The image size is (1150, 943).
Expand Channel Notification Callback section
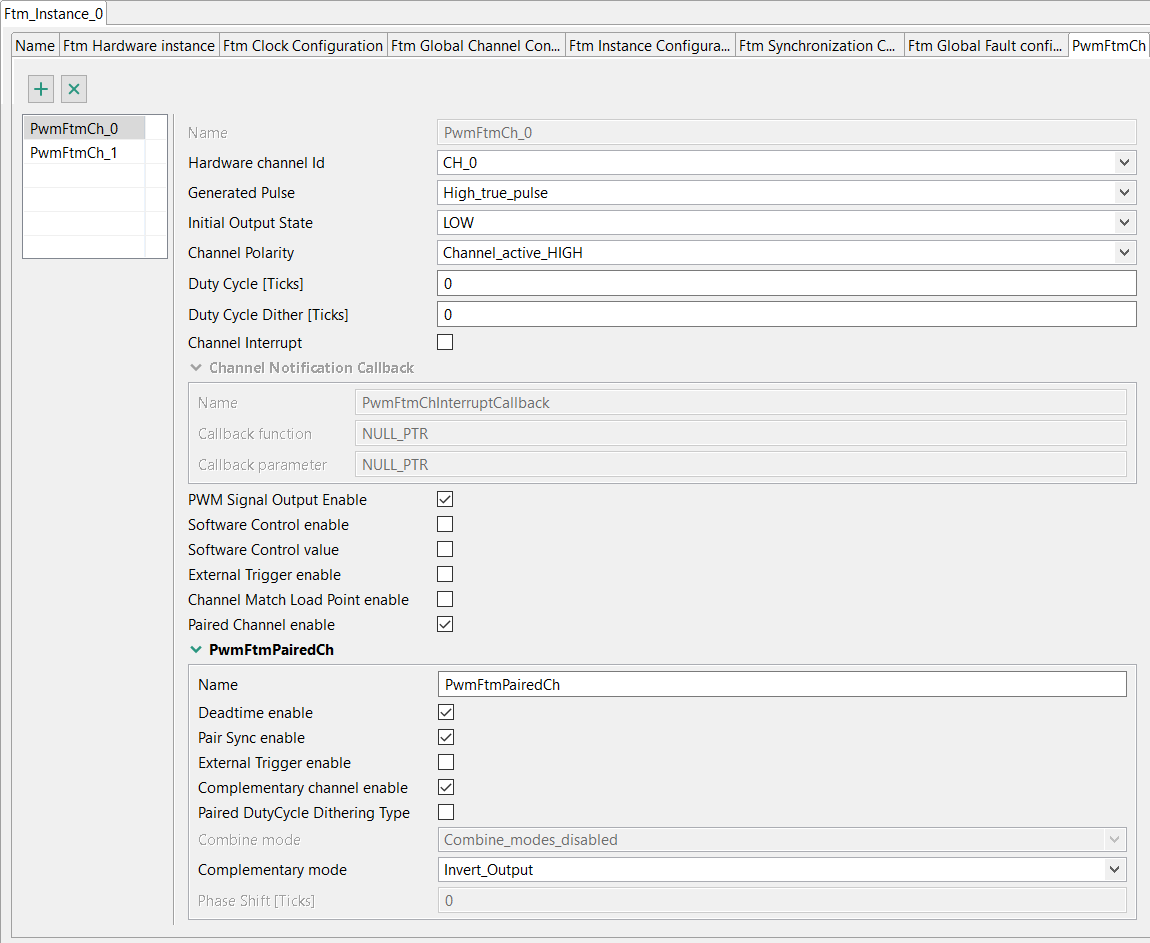point(196,368)
